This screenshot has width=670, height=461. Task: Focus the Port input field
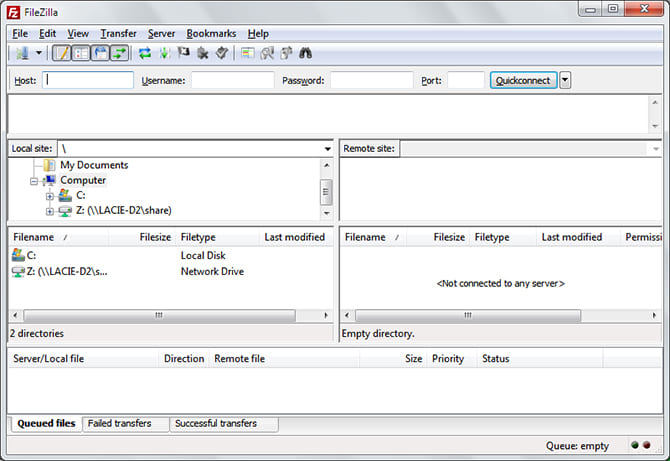466,80
